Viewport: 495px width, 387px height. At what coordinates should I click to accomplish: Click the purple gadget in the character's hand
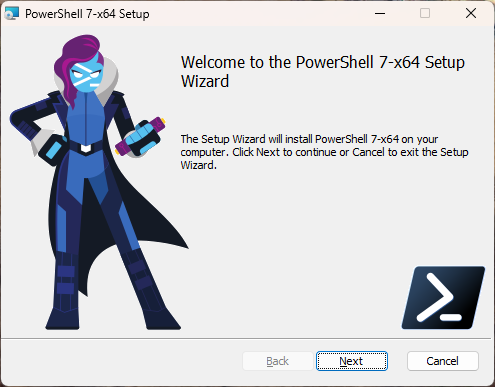point(140,136)
